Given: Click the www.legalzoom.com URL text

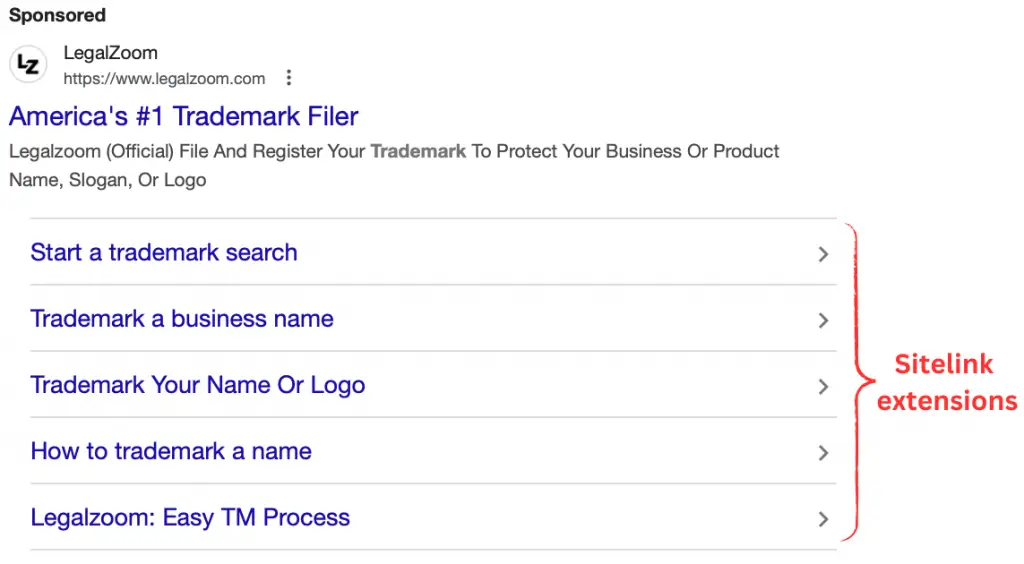Looking at the screenshot, I should 164,78.
